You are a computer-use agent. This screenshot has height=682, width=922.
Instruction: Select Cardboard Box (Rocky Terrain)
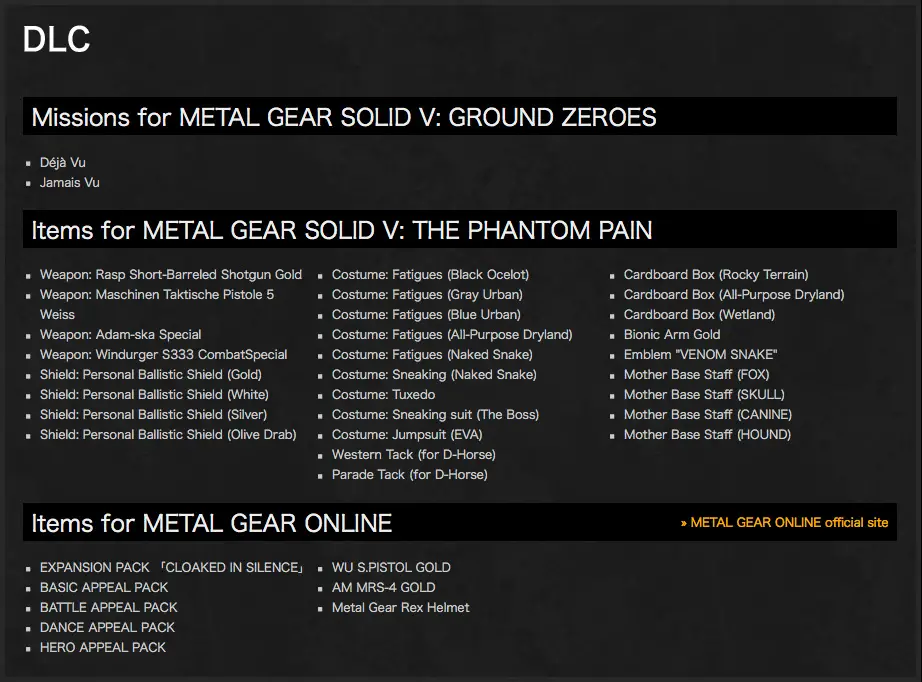pos(716,274)
